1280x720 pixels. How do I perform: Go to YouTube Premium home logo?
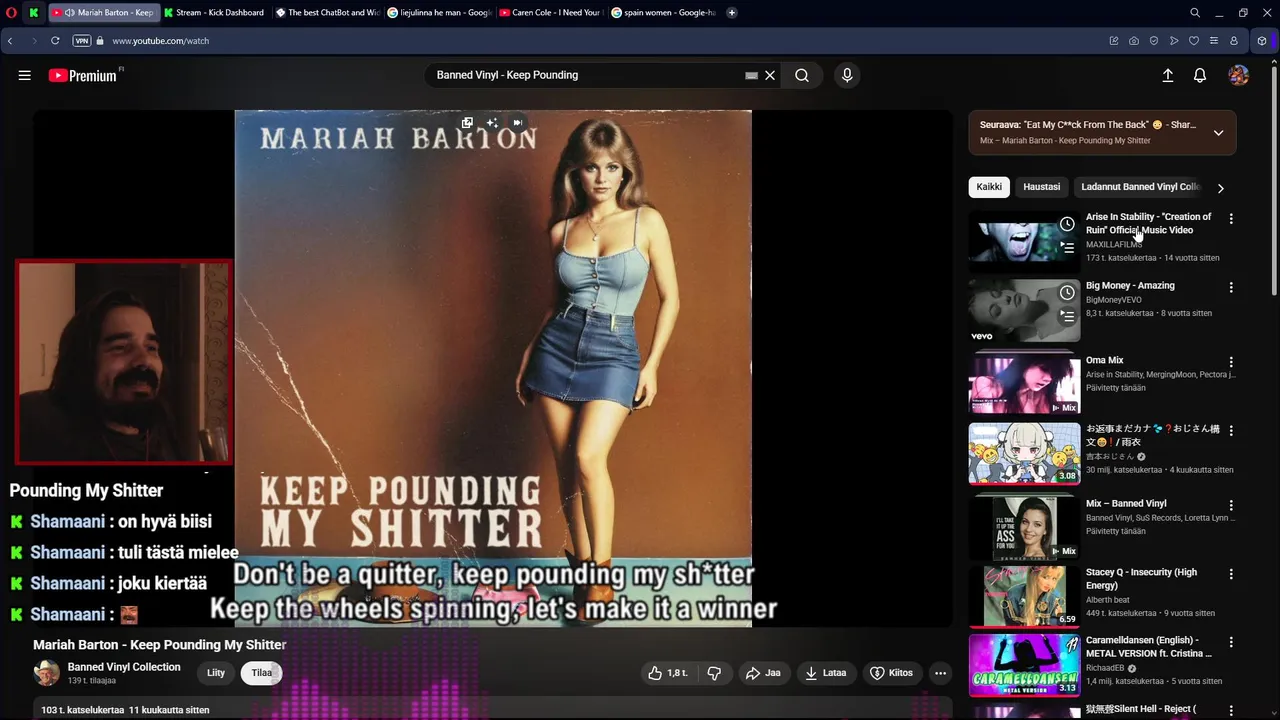tap(83, 75)
